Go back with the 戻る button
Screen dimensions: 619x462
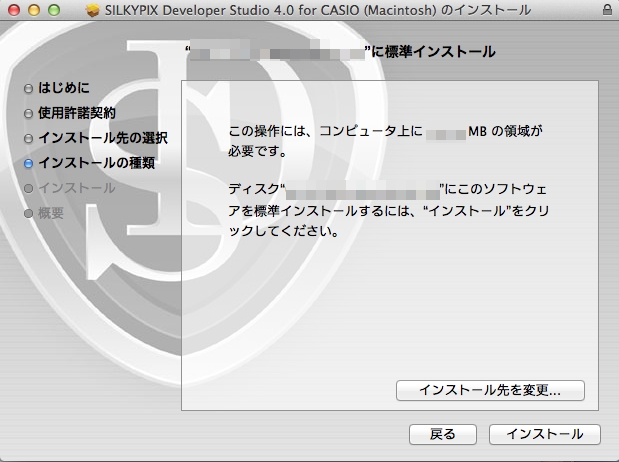click(443, 434)
